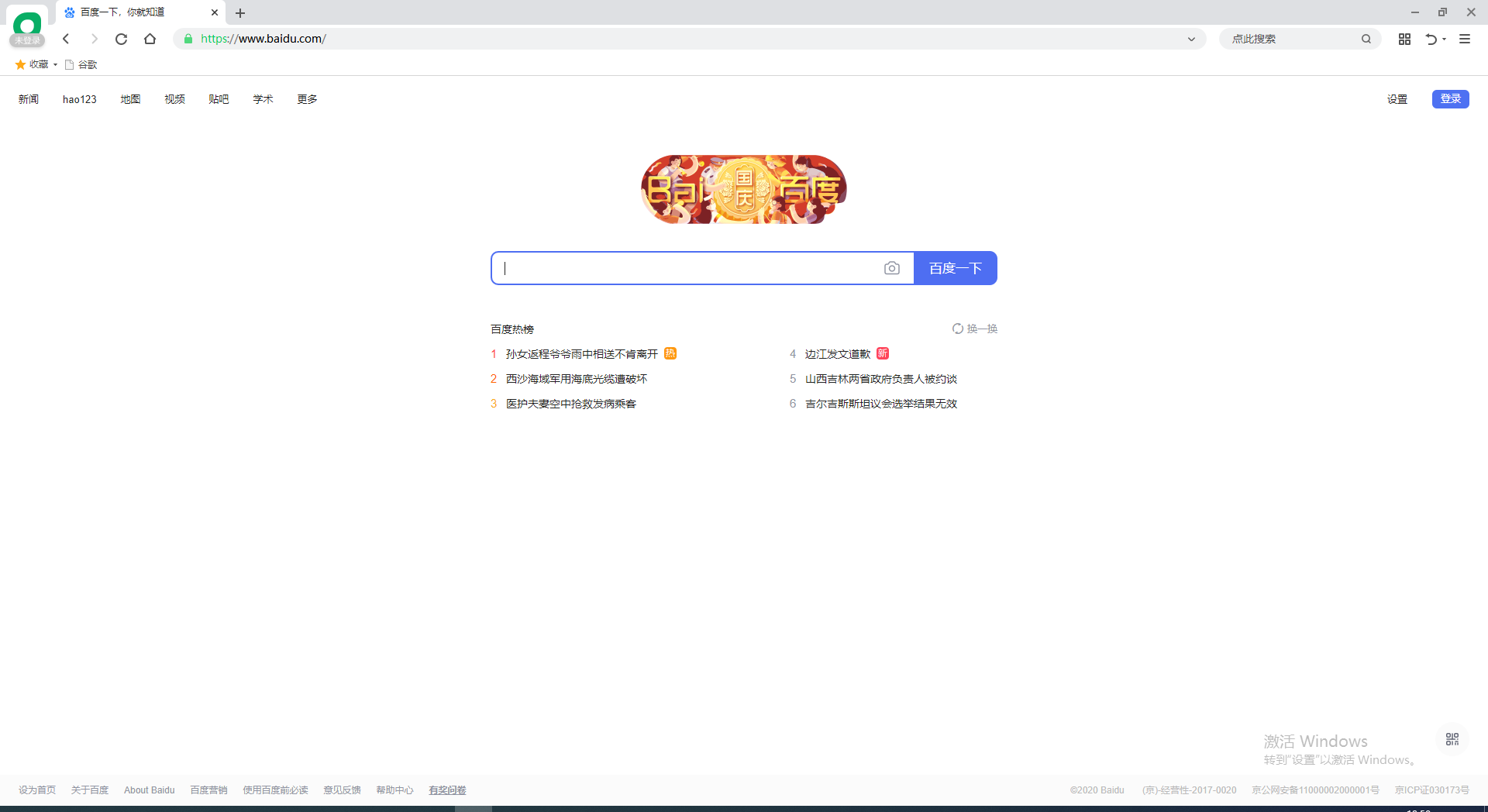Open hot topic 吉尔吉斯斯坦议会选举结果无效

880,404
